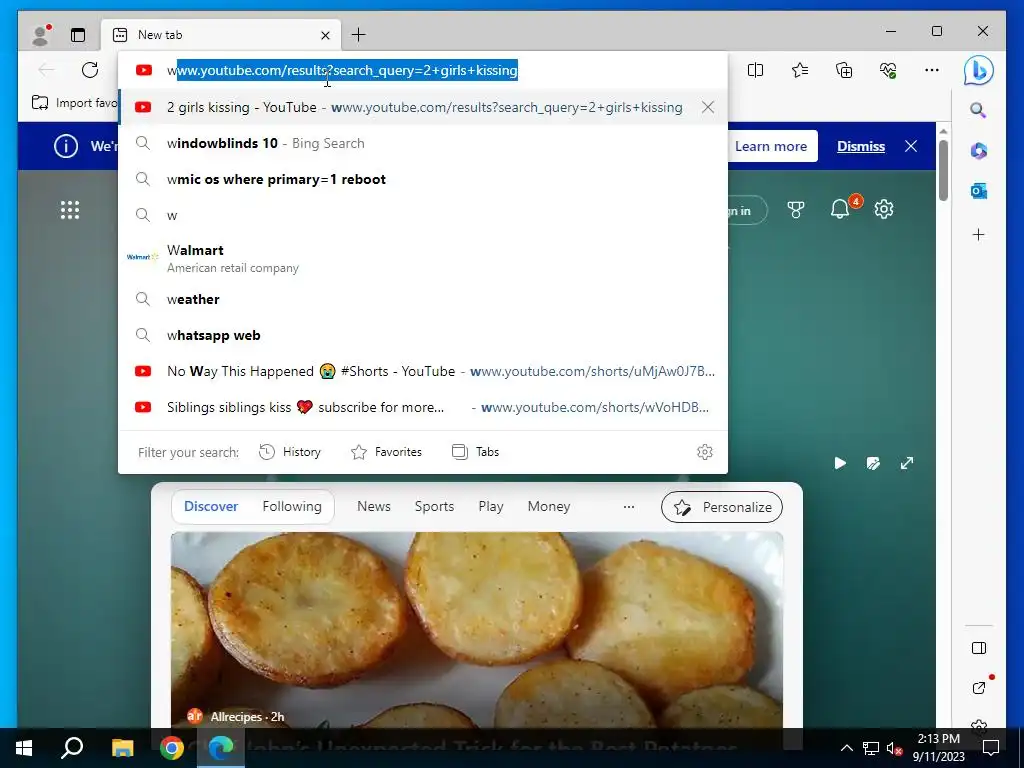
Task: Select wmic os where primary=1 reboot suggestion
Action: click(423, 179)
